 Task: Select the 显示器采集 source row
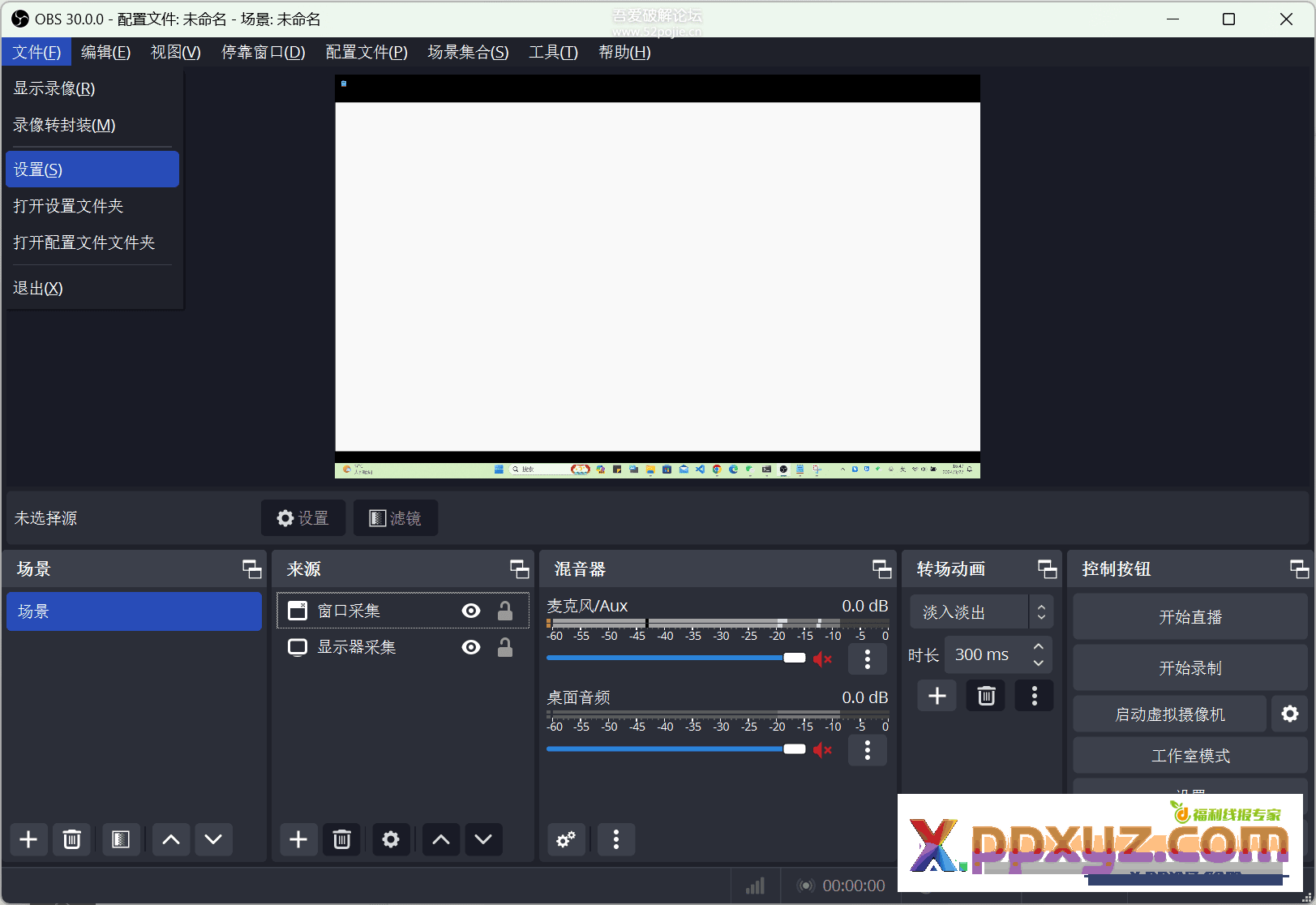coord(403,647)
